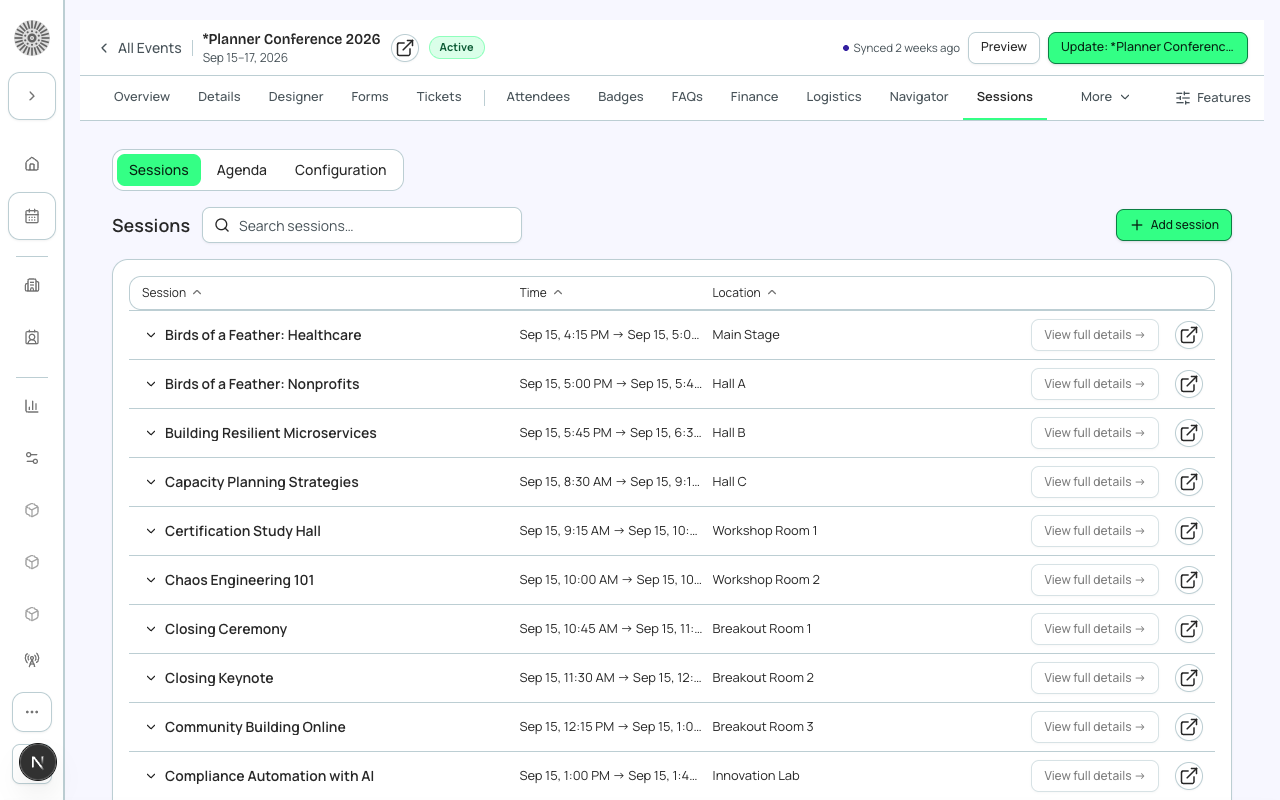
Task: Switch to the Designer tab
Action: [x=296, y=97]
